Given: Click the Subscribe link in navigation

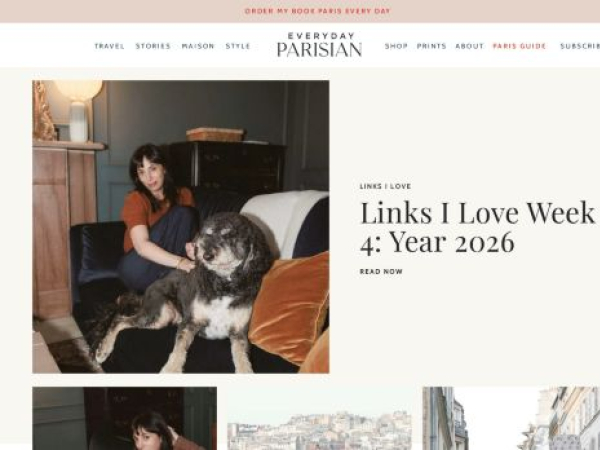Looking at the screenshot, I should tap(580, 46).
